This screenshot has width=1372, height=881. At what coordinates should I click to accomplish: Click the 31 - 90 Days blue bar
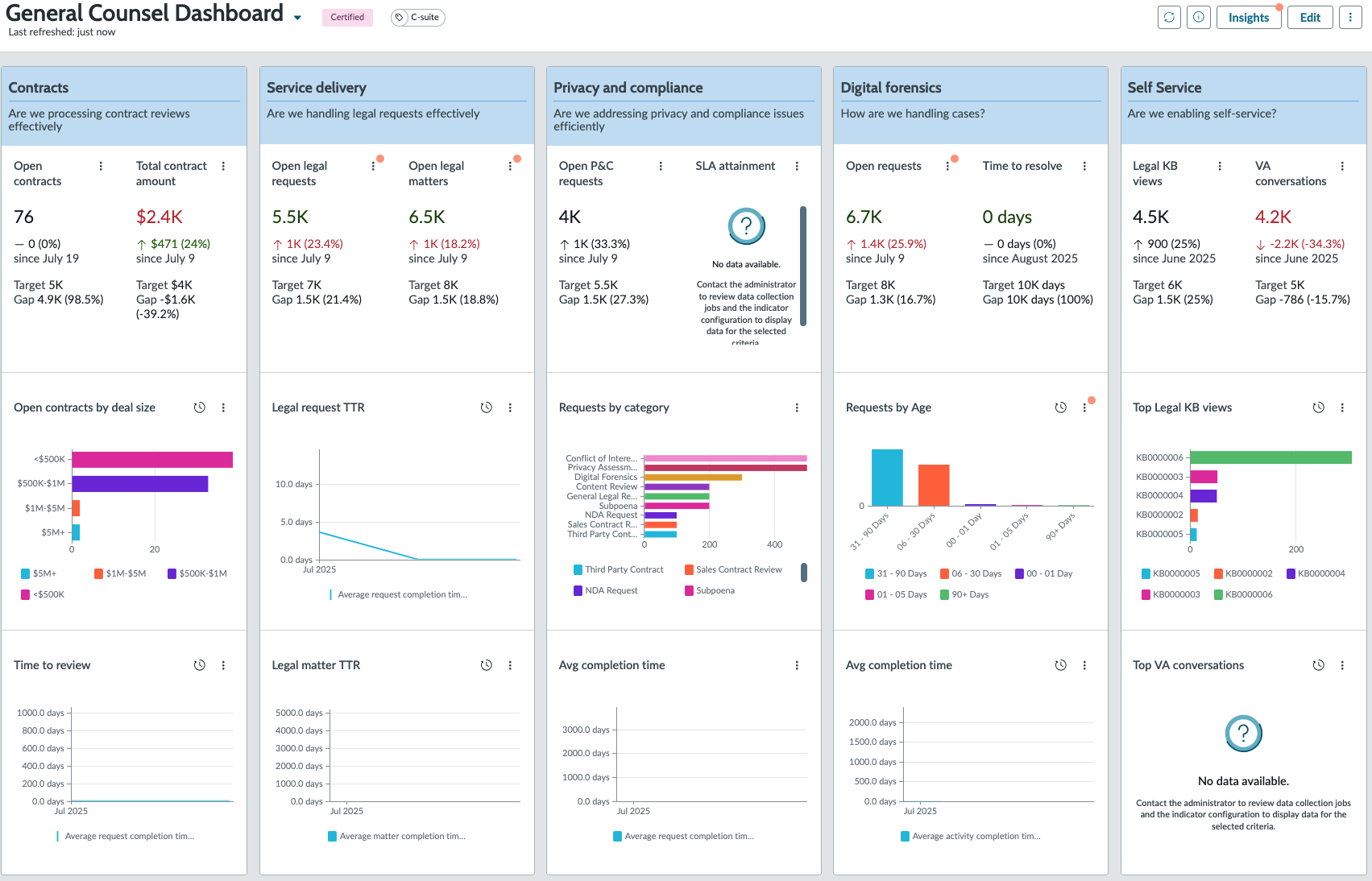(887, 478)
